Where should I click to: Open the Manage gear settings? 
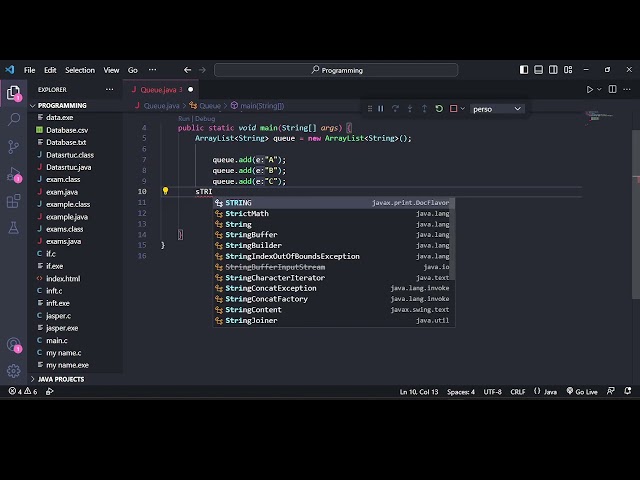pos(13,371)
